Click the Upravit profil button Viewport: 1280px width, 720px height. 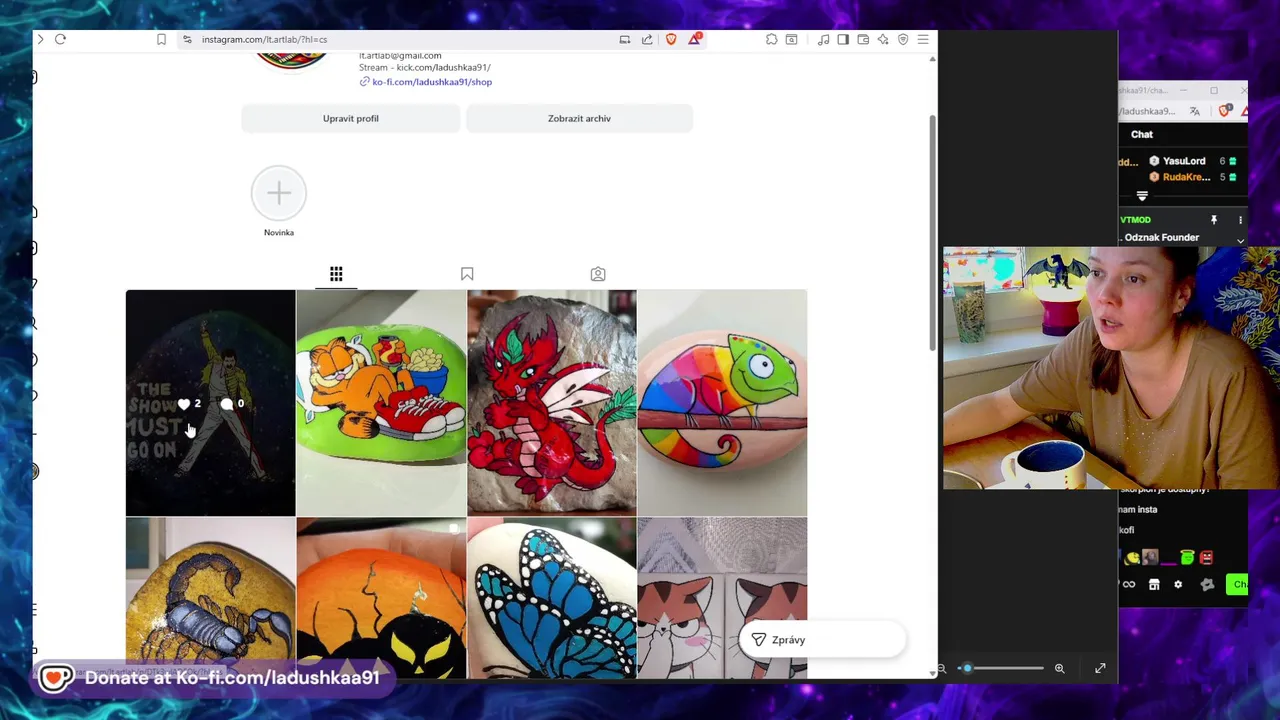(351, 118)
